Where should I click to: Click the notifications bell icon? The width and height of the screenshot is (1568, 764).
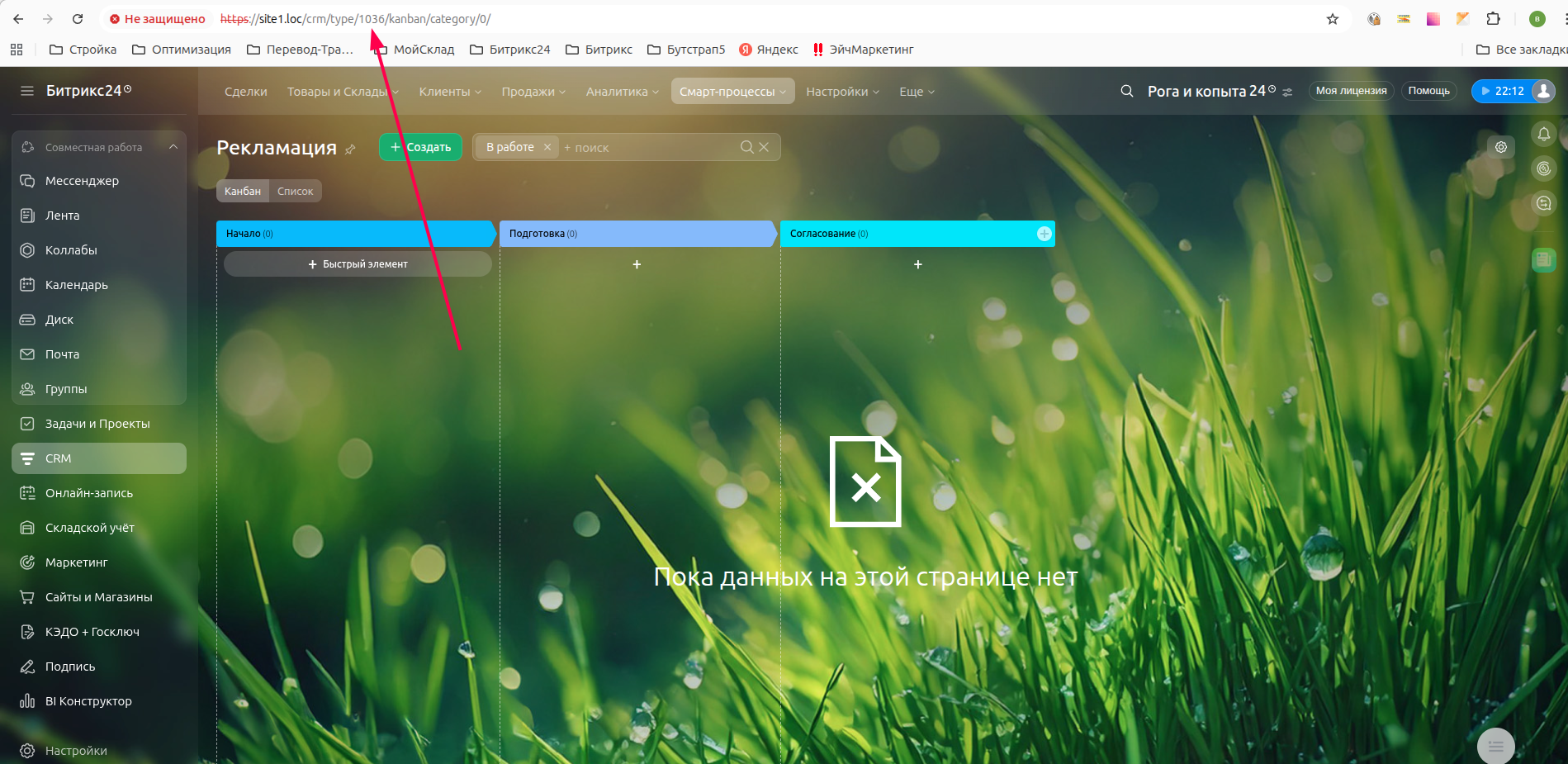pos(1543,134)
